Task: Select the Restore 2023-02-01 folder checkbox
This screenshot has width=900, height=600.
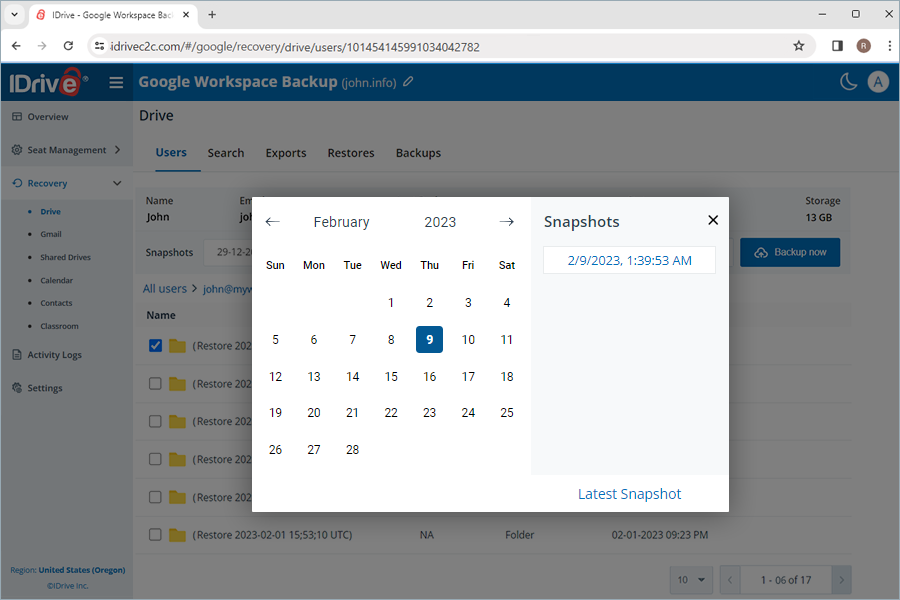Action: coord(155,534)
